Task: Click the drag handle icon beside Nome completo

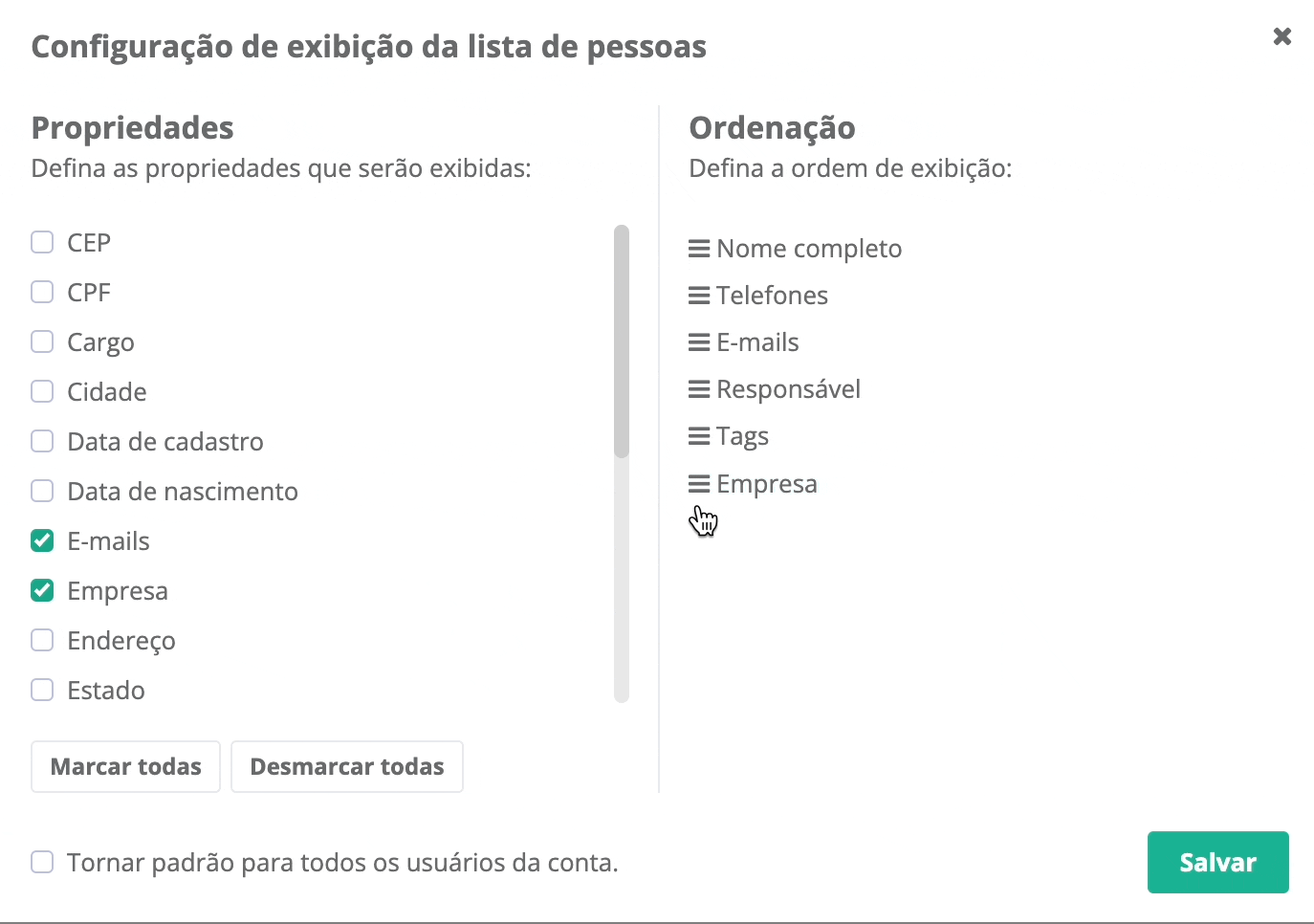Action: pos(699,249)
